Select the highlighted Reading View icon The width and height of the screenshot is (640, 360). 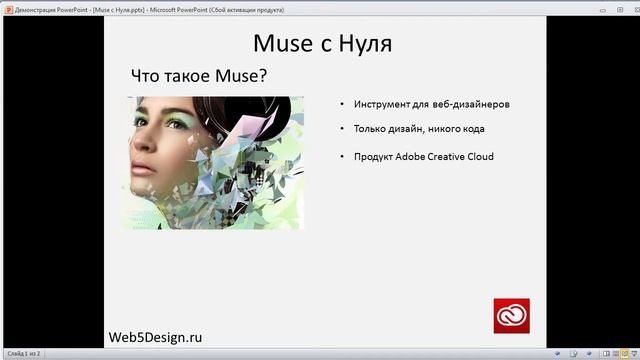coord(624,354)
